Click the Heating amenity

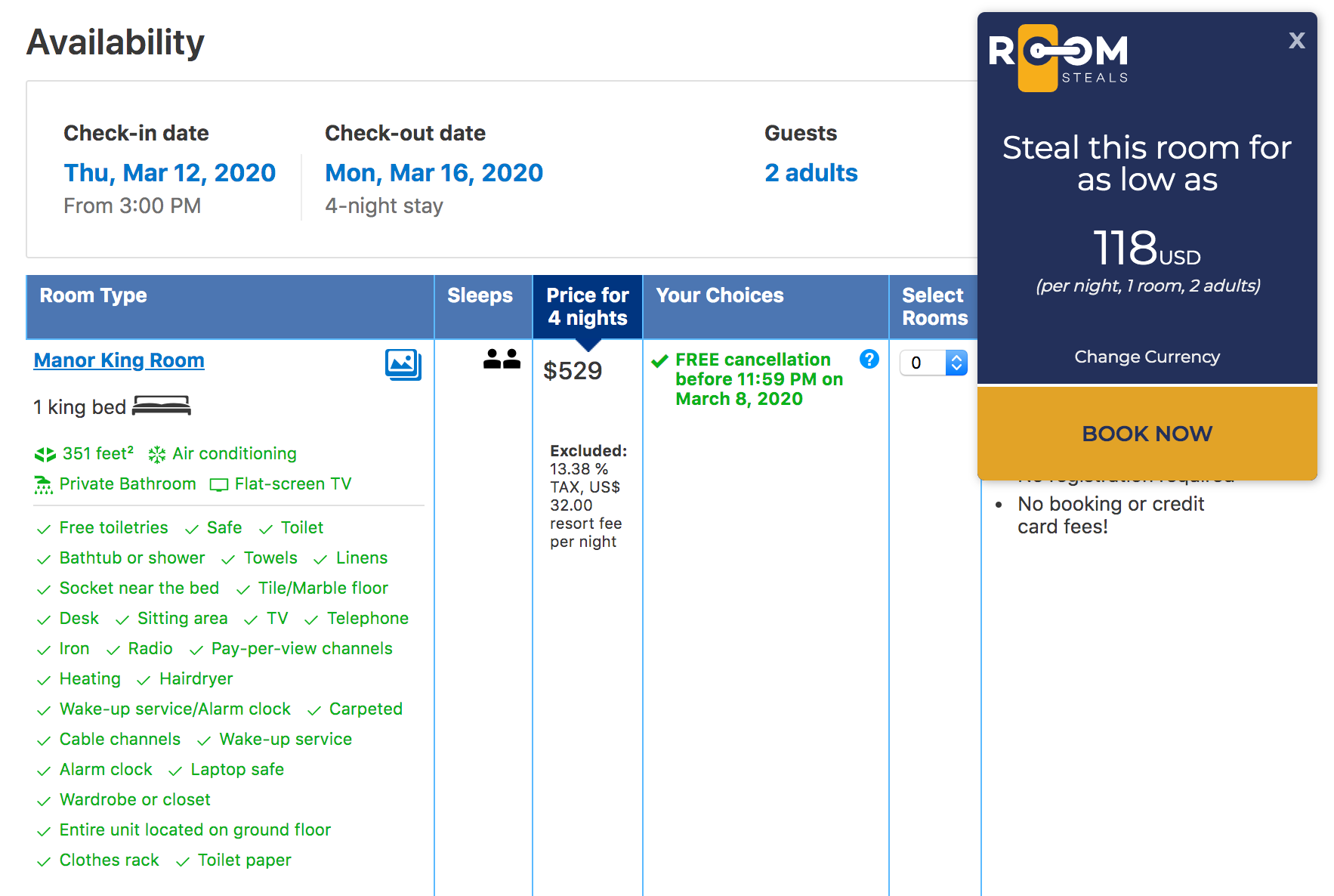(x=90, y=678)
